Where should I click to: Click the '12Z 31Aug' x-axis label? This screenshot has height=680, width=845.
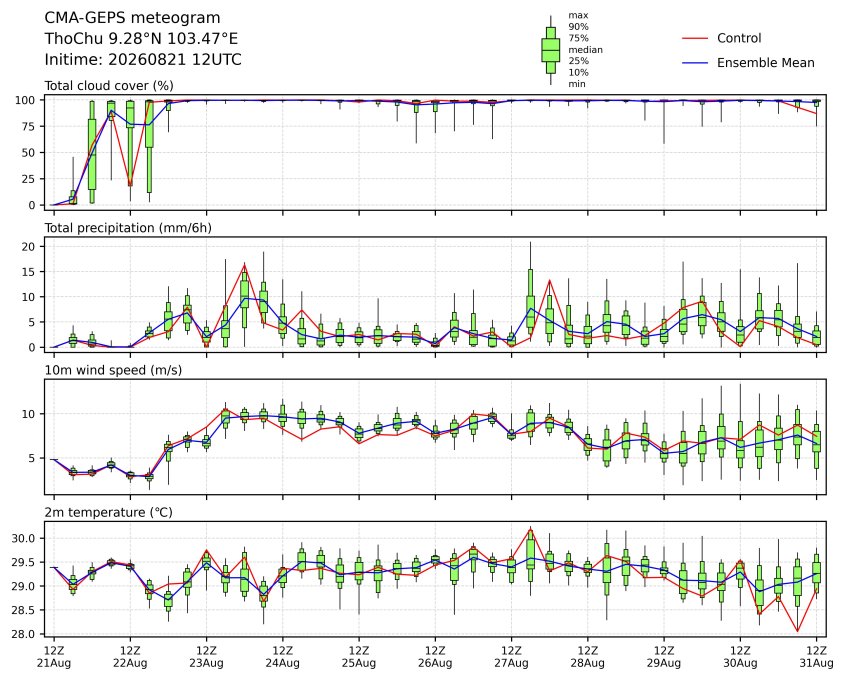(816, 657)
